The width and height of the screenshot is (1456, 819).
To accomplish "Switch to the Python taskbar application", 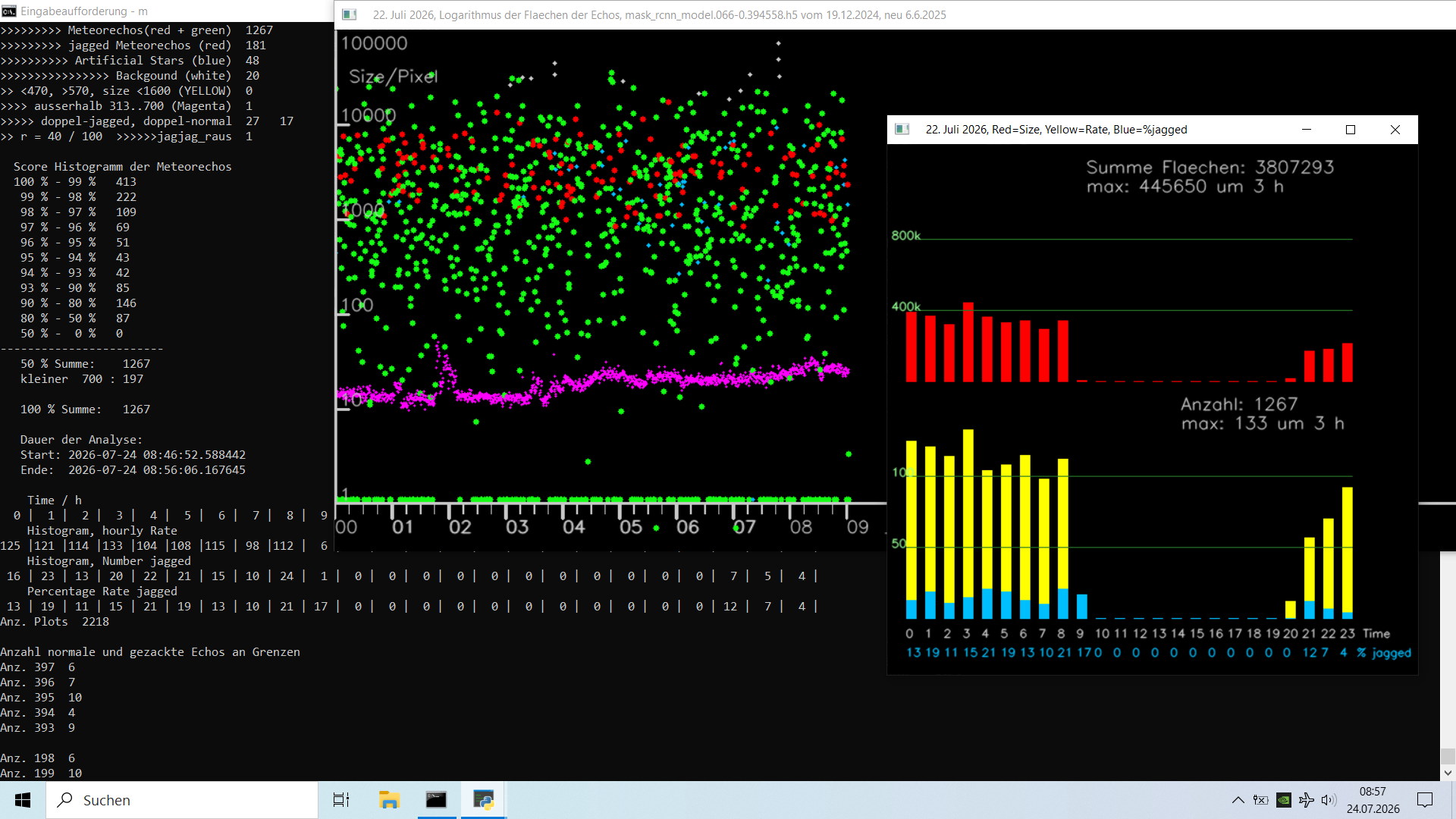I will 483,800.
